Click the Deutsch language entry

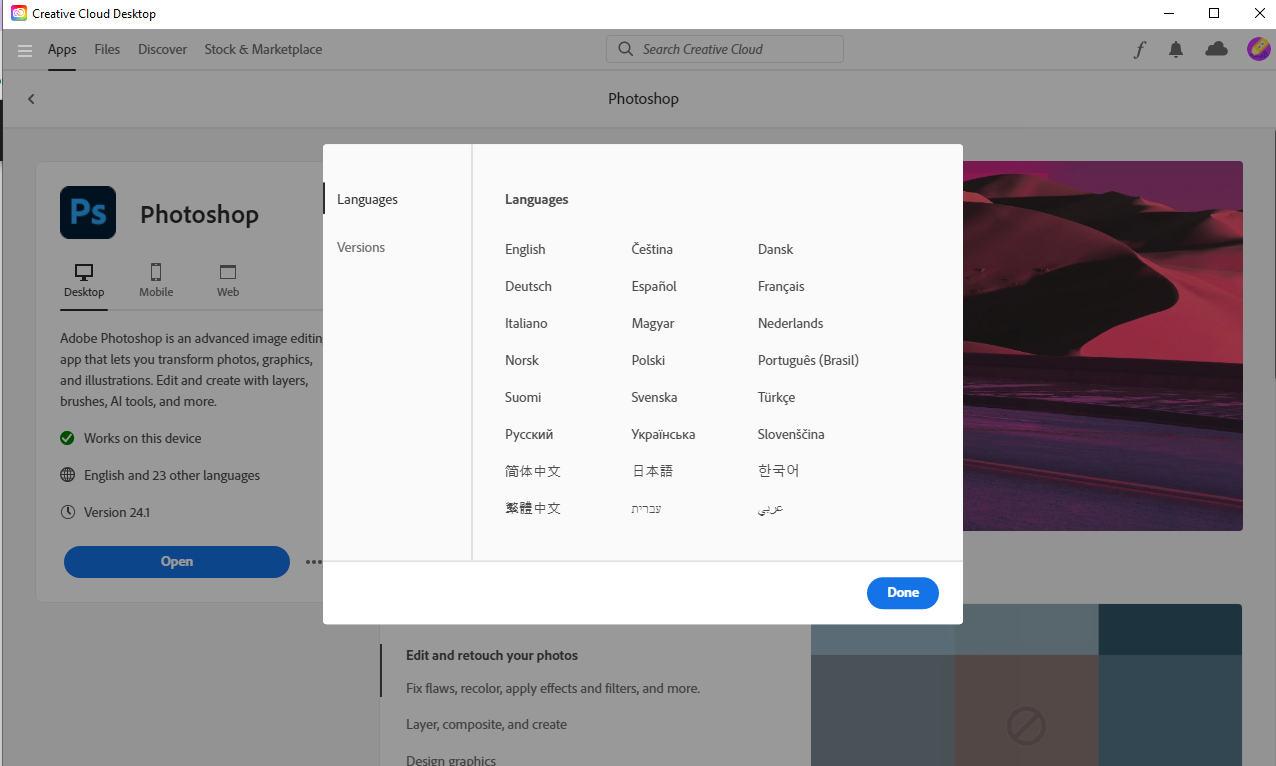(x=528, y=286)
